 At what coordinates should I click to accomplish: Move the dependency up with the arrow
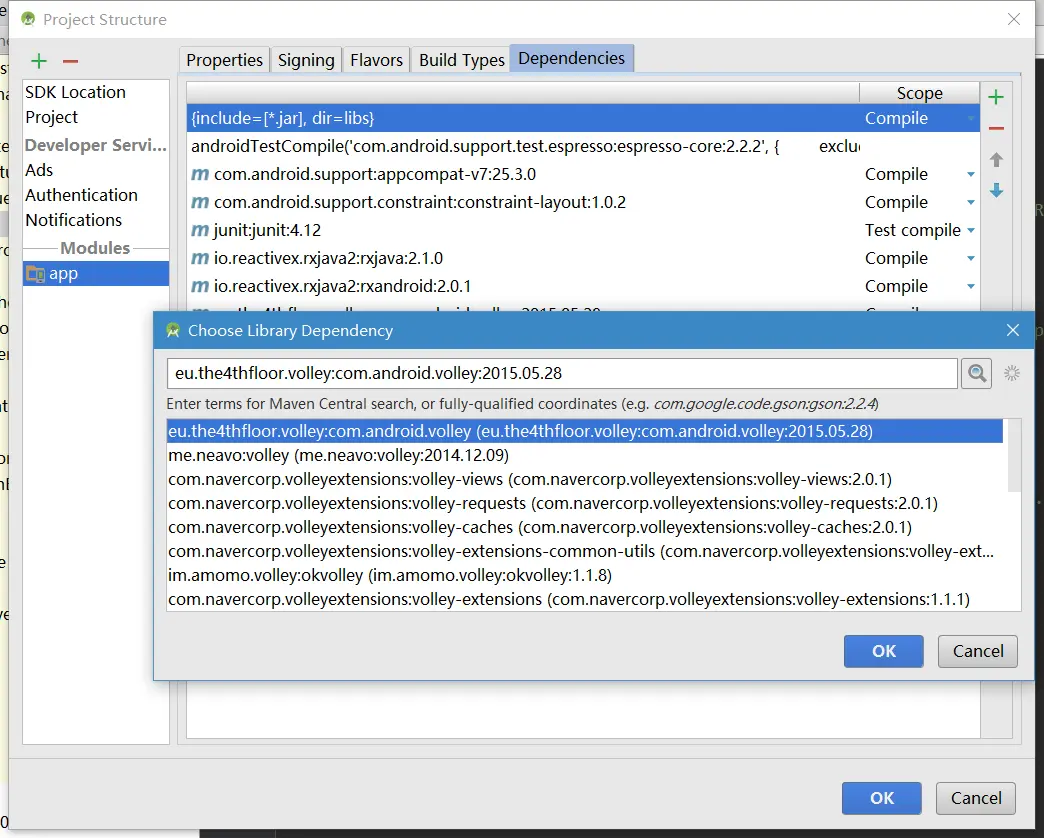pos(996,160)
